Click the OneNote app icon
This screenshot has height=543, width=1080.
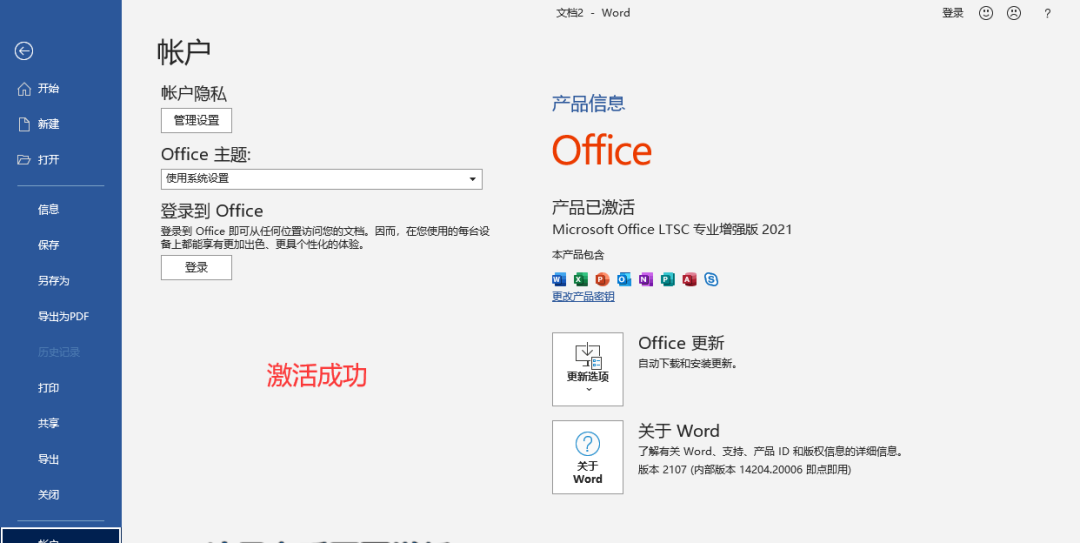point(645,279)
